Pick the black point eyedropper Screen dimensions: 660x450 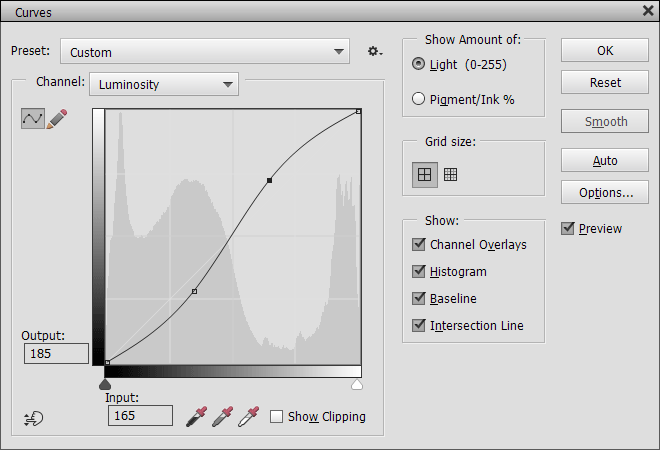(x=197, y=416)
